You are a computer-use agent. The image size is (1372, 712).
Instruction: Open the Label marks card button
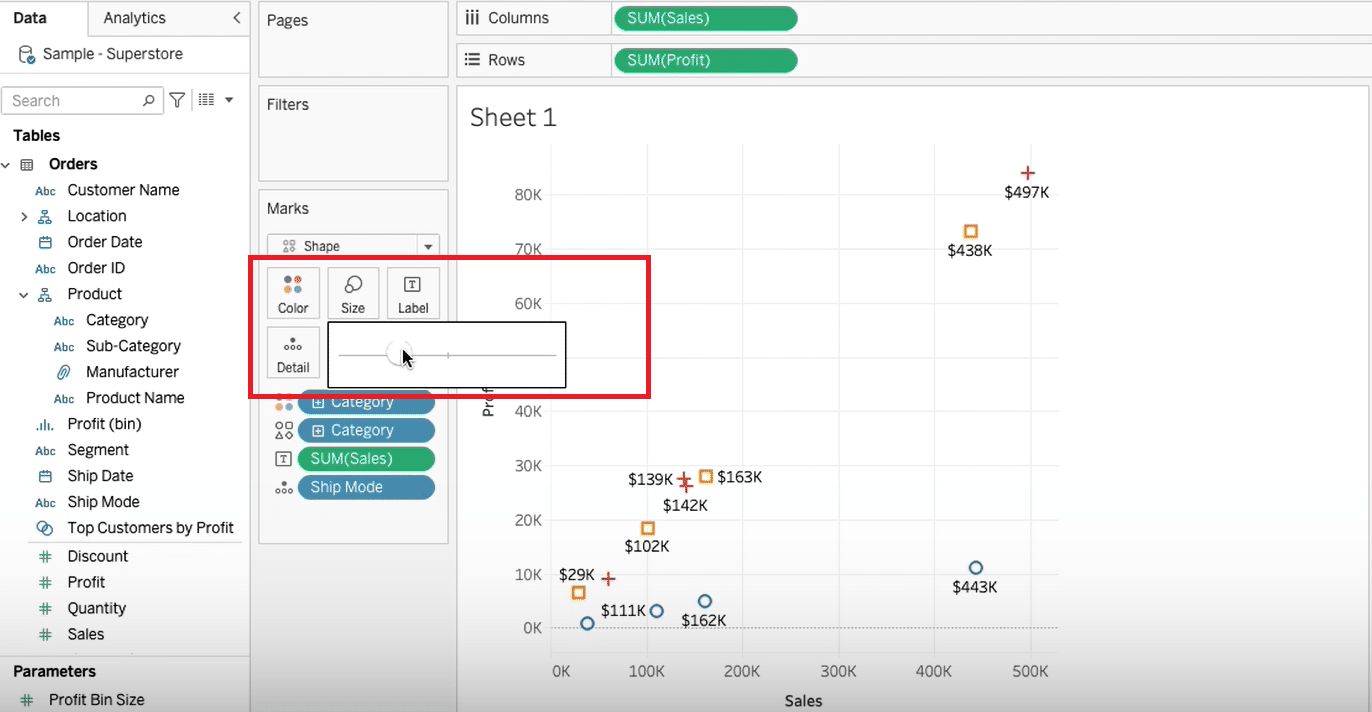coord(413,293)
